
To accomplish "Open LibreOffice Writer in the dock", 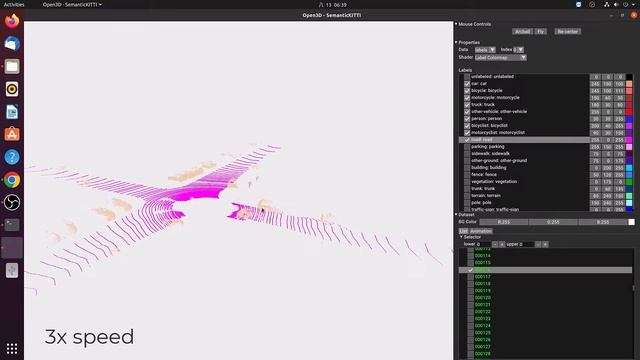I will pyautogui.click(x=12, y=112).
